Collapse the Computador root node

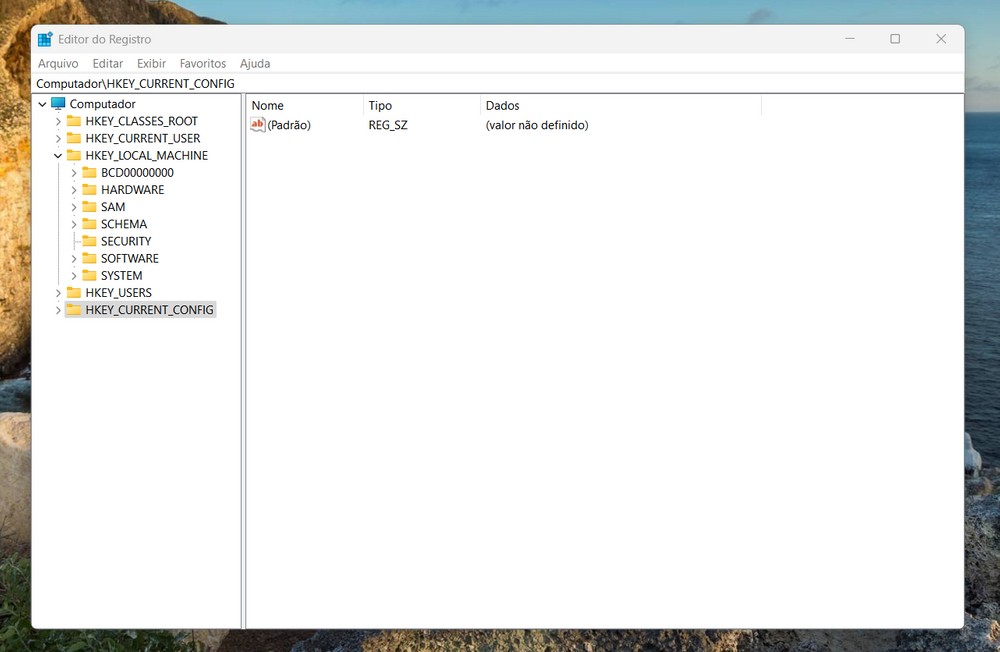point(42,104)
